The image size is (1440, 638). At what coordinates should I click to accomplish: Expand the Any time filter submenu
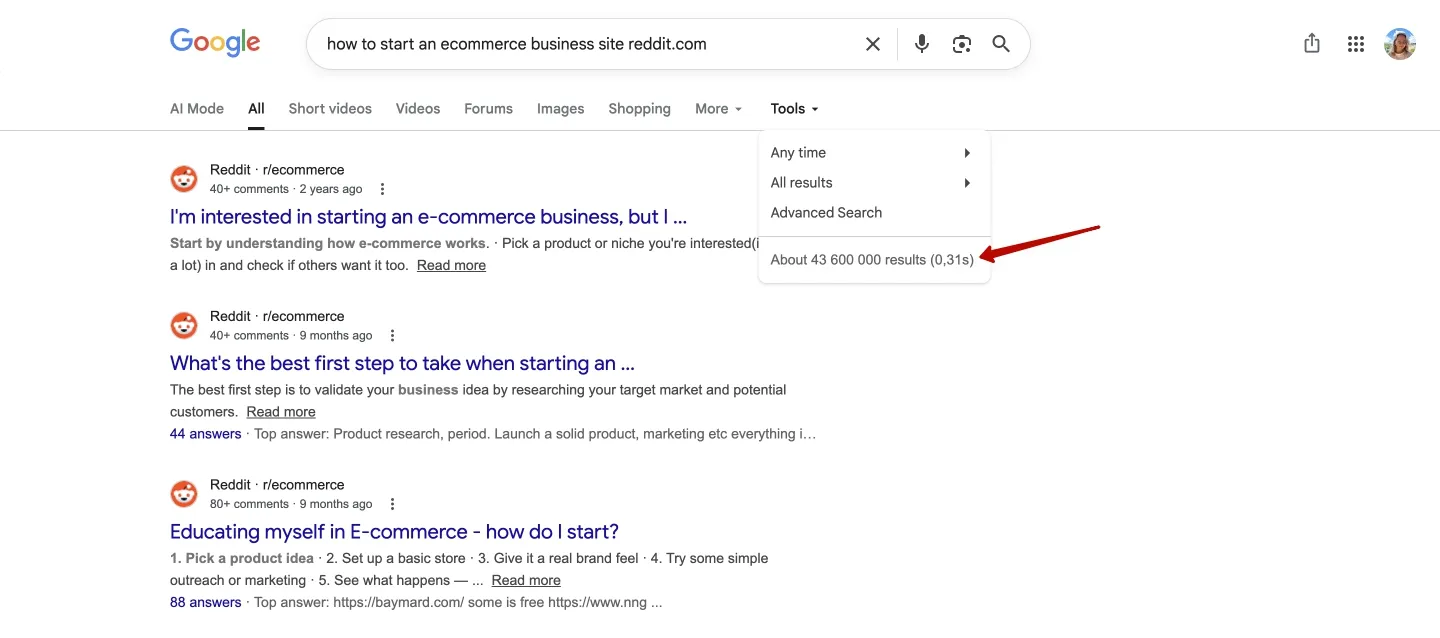click(x=797, y=152)
